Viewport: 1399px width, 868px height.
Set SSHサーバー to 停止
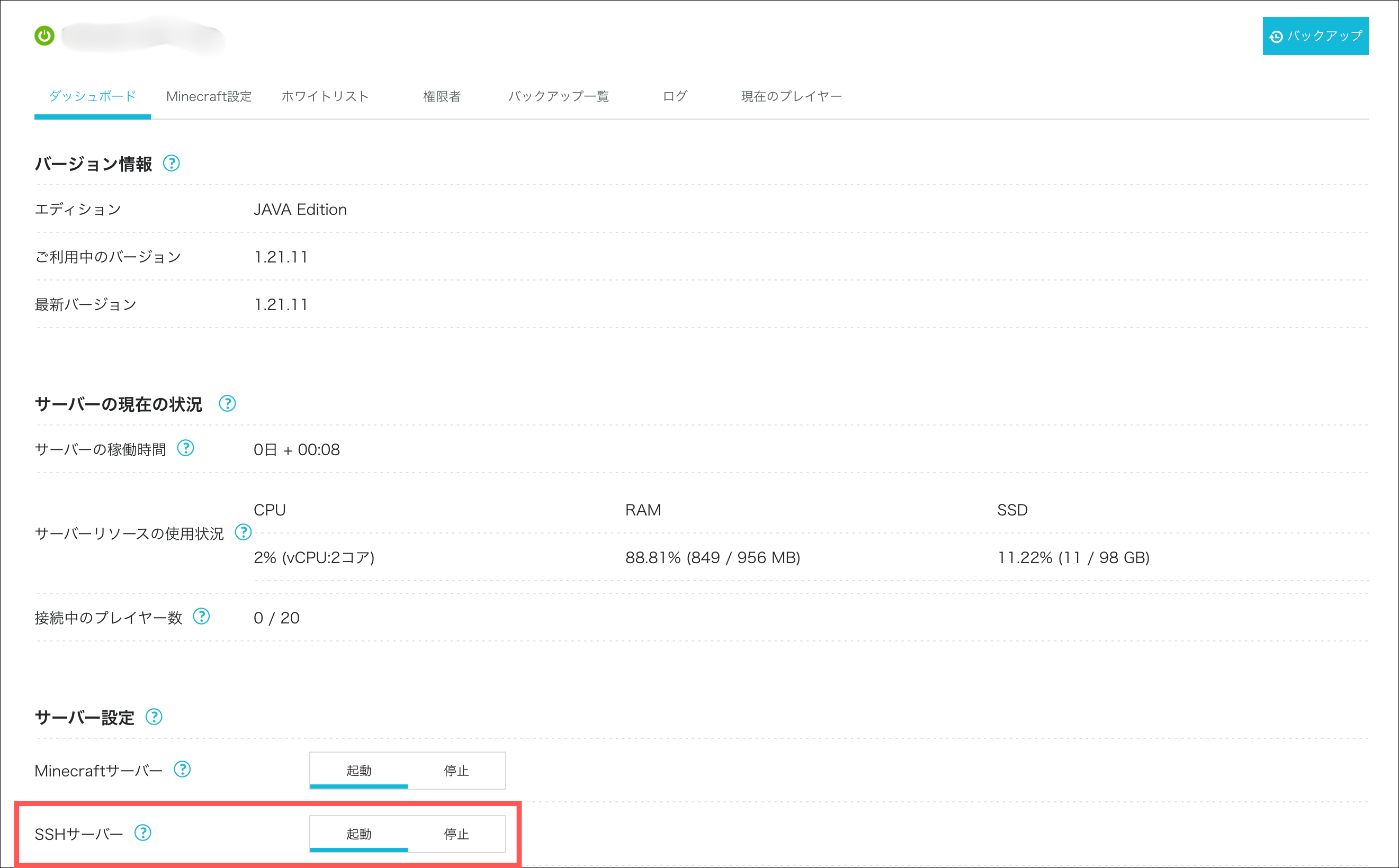coord(456,834)
